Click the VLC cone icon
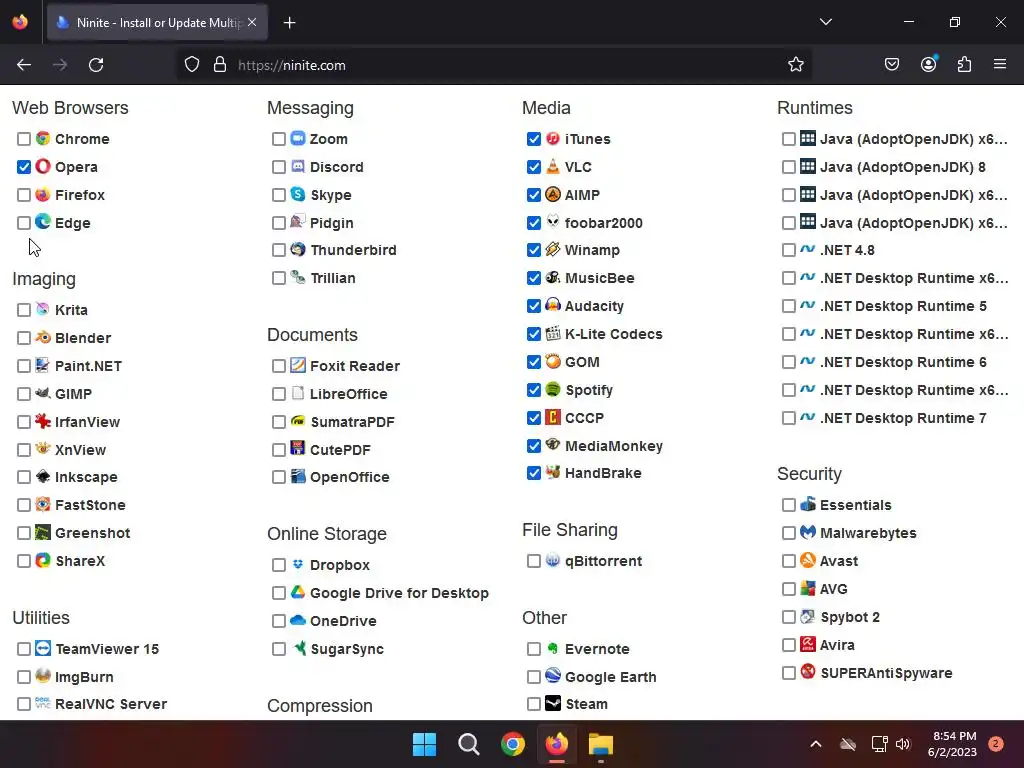1024x768 pixels. point(553,167)
